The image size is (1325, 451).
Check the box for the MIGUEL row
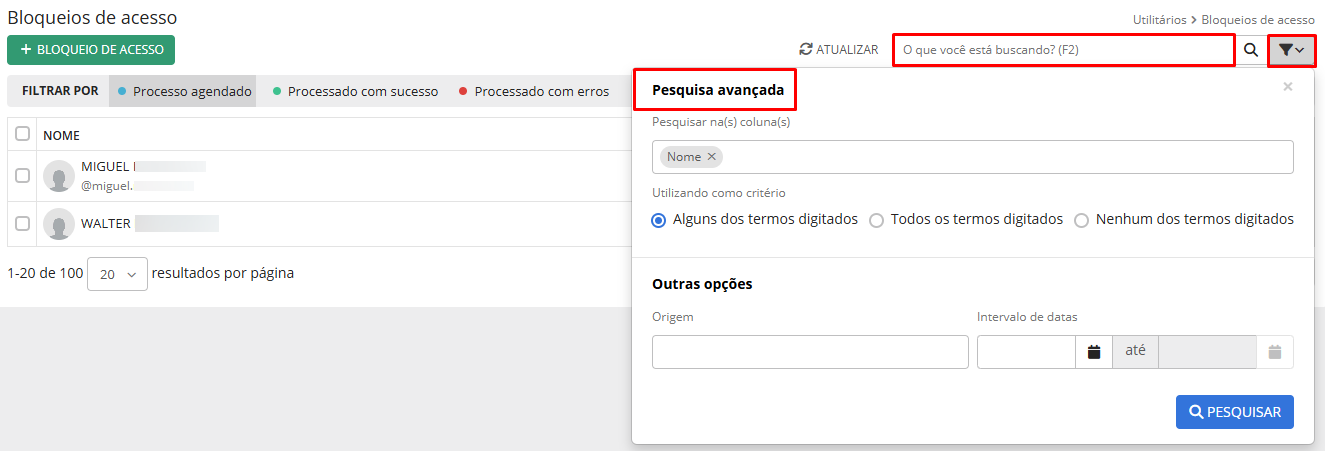click(22, 176)
